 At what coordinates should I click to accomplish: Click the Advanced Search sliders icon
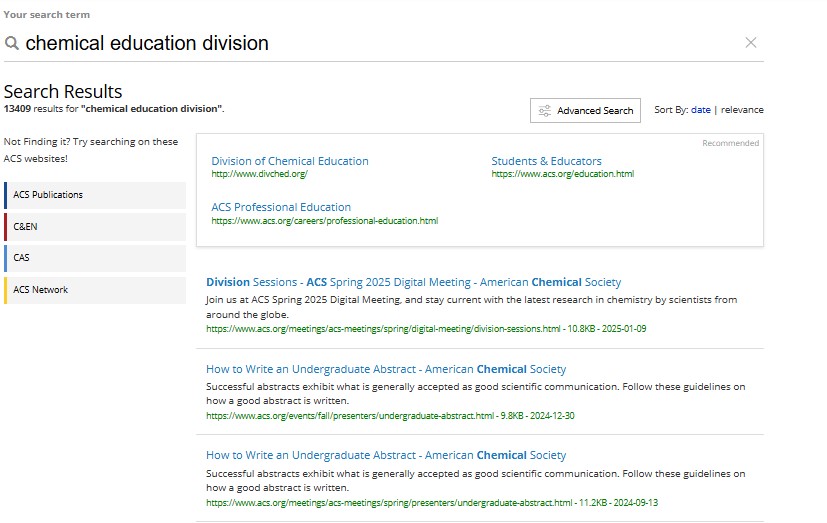544,111
